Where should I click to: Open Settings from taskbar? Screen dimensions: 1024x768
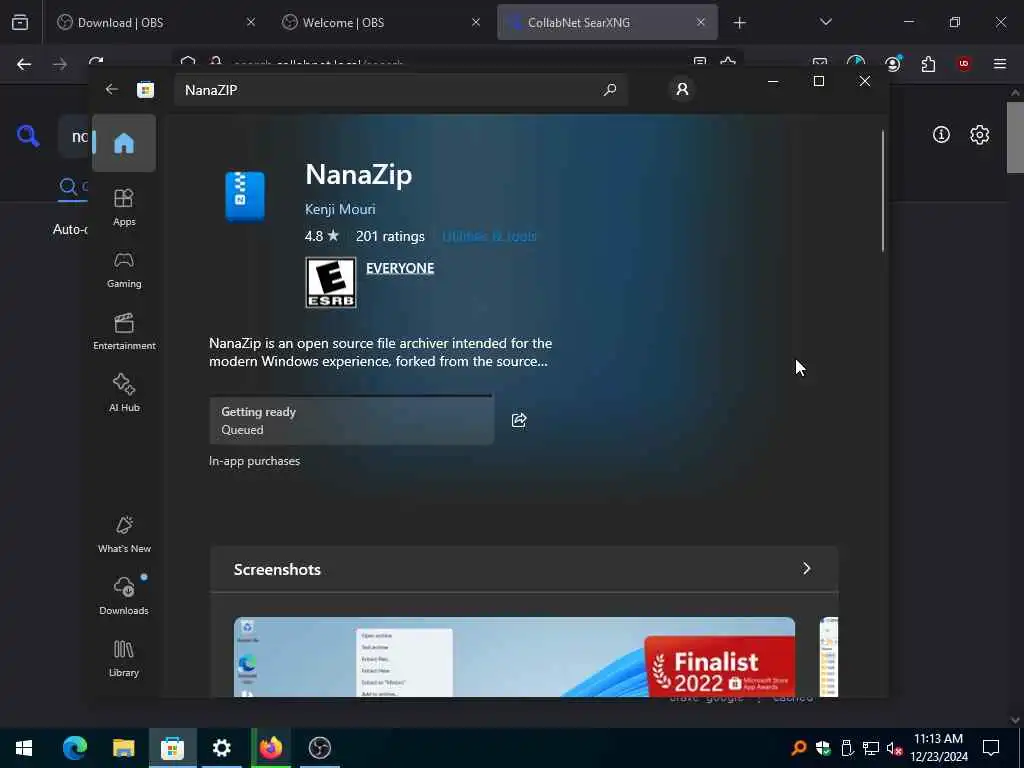[x=222, y=748]
